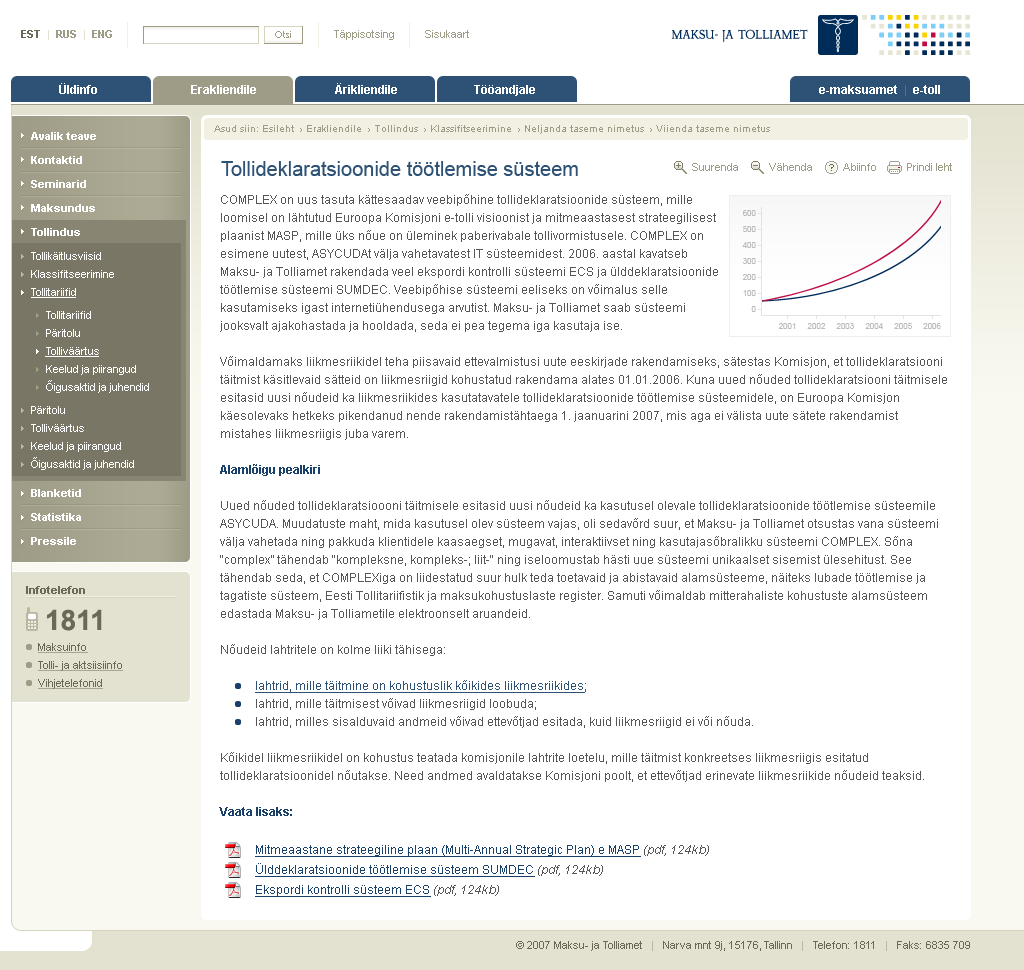Go to Esileht in breadcrumb
The image size is (1024, 970).
(278, 129)
